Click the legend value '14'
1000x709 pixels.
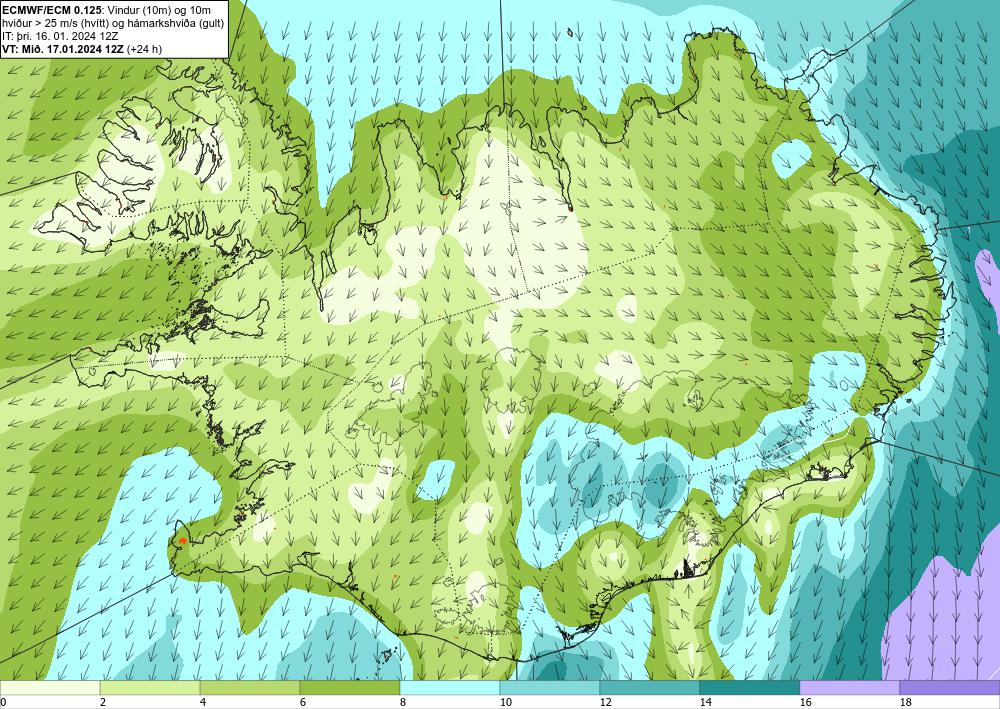click(706, 703)
